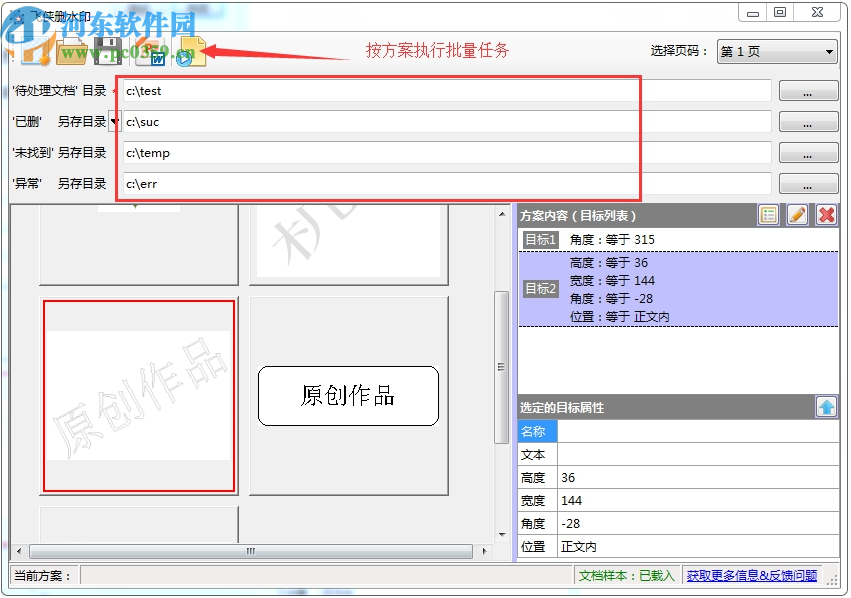
Task: Click the text 宽度：等于 144 in 目标2
Action: (612, 281)
